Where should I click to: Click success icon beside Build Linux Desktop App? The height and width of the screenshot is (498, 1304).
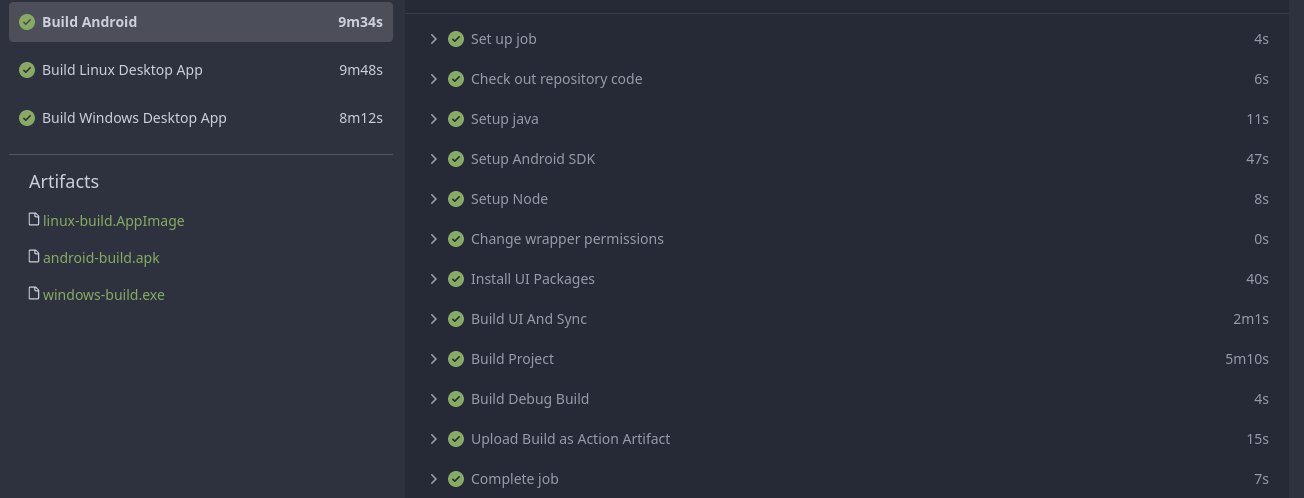27,70
